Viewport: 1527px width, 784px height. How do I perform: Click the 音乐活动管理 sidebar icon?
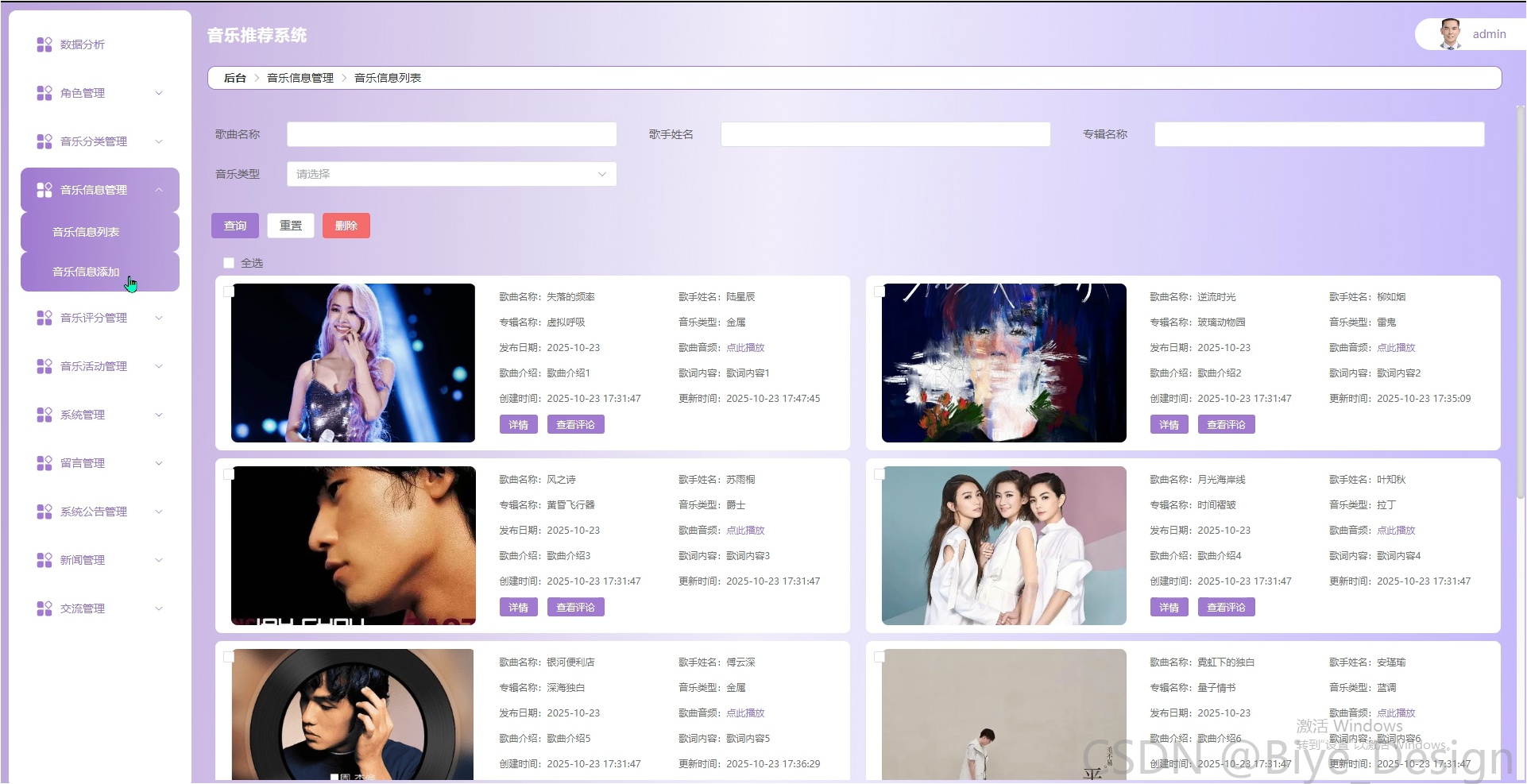coord(44,366)
